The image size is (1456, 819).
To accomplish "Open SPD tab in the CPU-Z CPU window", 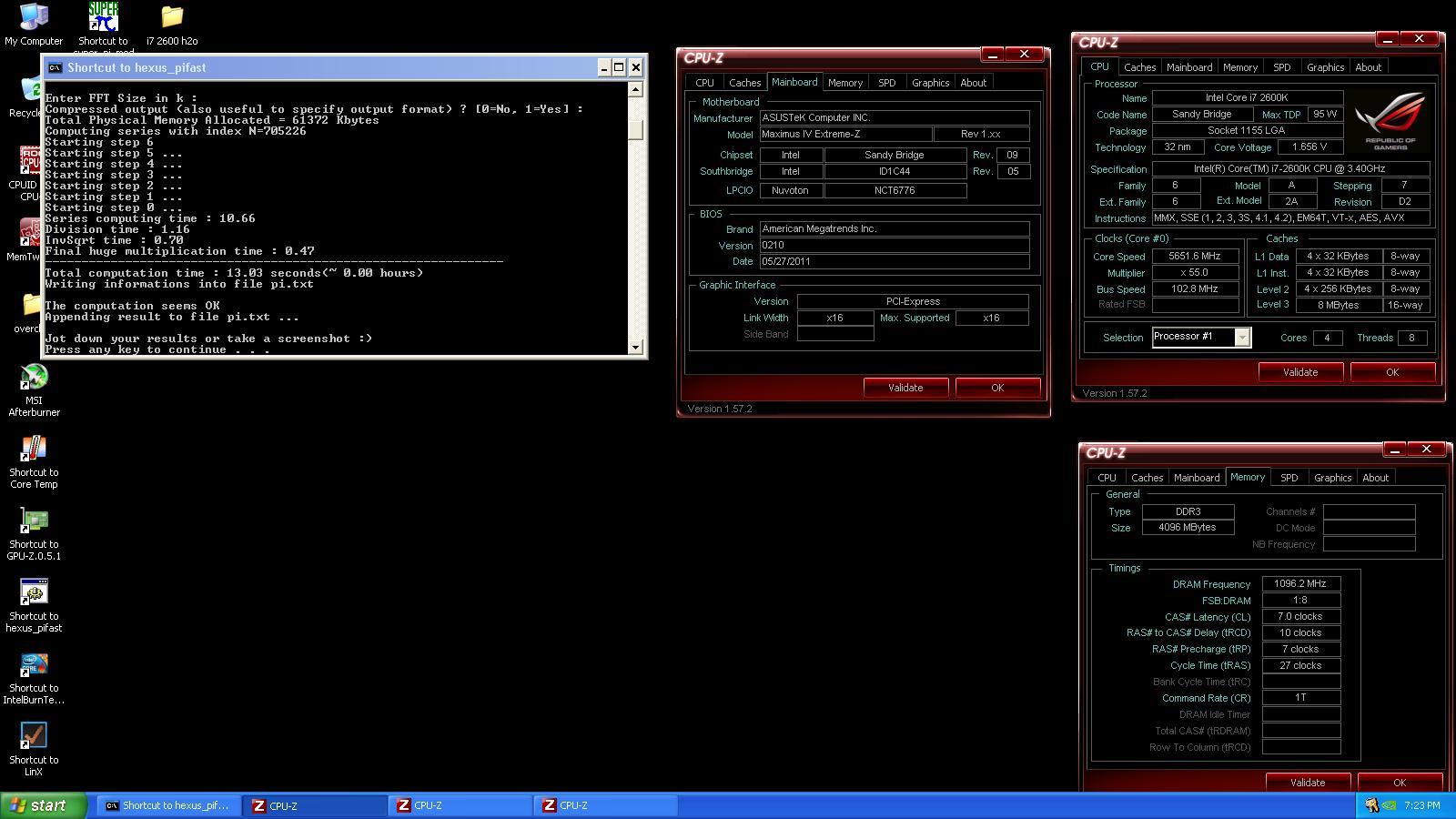I will point(1281,67).
